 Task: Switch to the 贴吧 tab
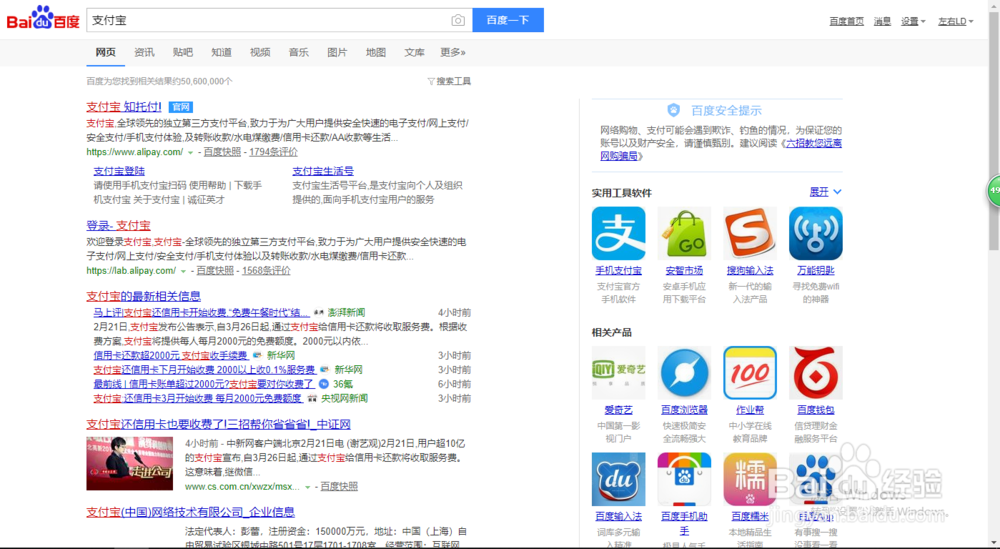click(182, 52)
